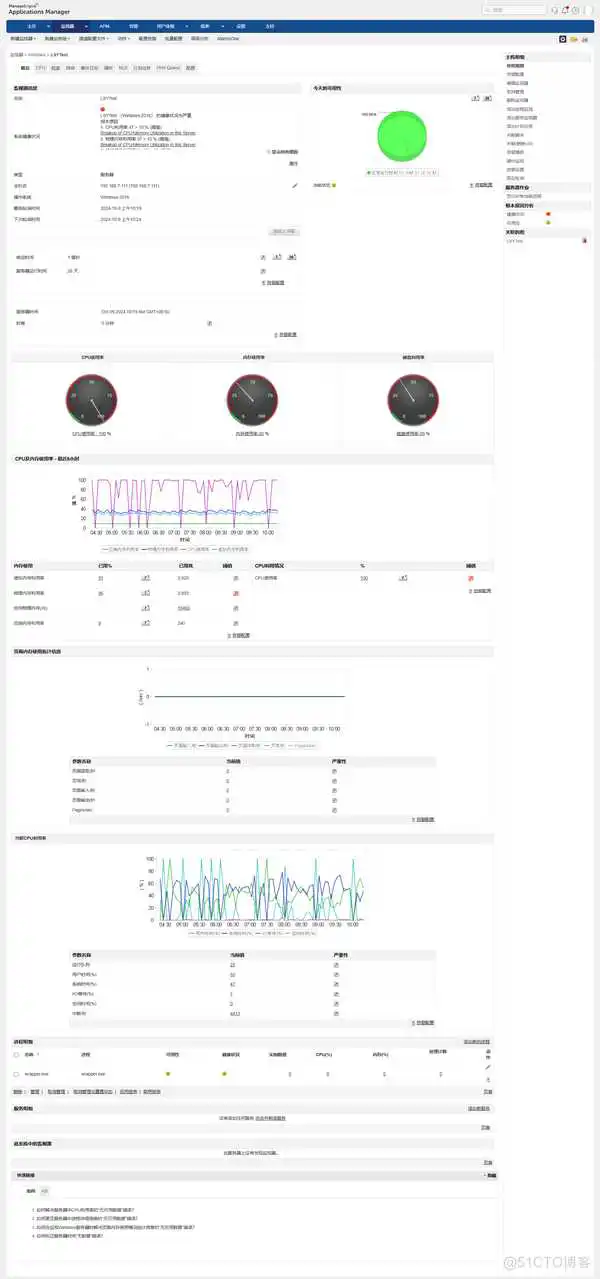Click the 添加新的进程 link above process table

(x=478, y=1042)
